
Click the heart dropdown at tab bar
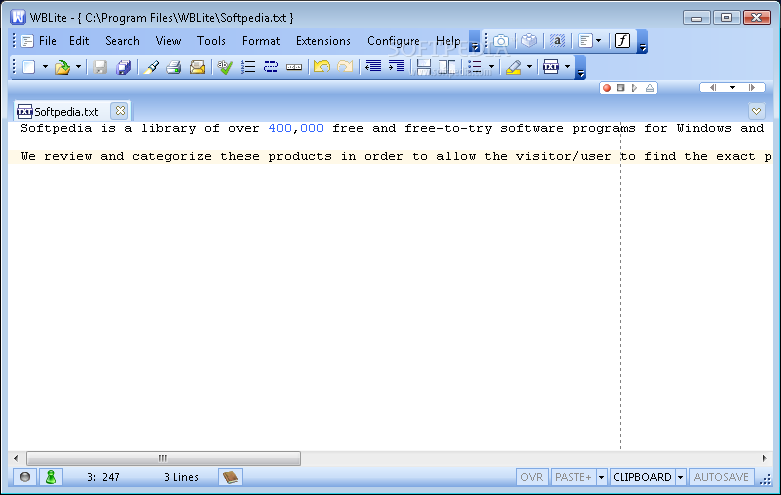click(756, 111)
